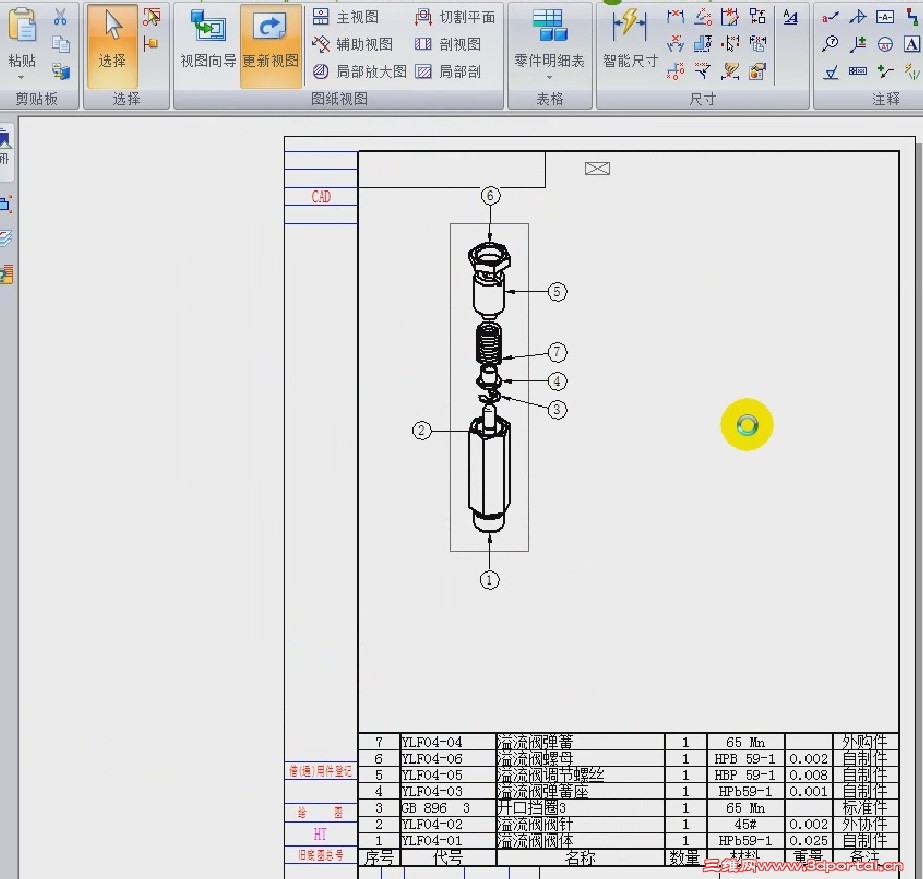Image resolution: width=923 pixels, height=879 pixels.
Task: Click 辅助视图 (Auxiliary View)
Action: pyautogui.click(x=352, y=44)
